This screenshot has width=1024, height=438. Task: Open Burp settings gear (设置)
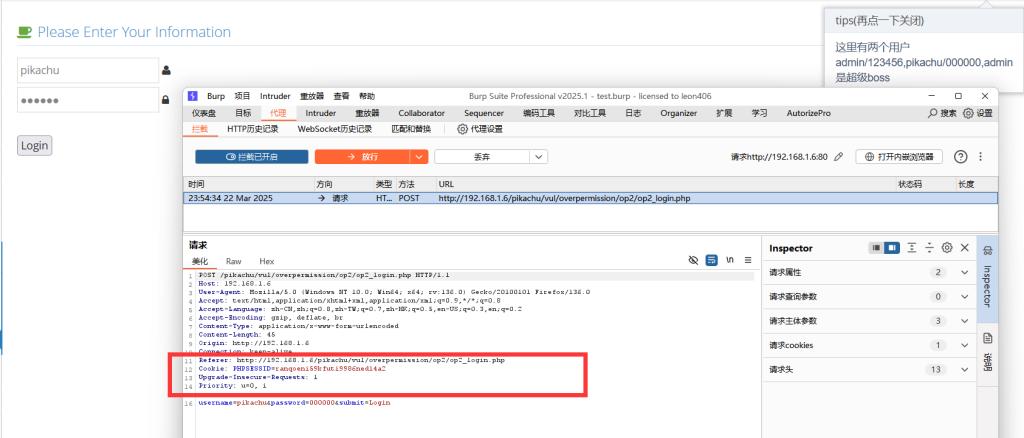pos(968,113)
